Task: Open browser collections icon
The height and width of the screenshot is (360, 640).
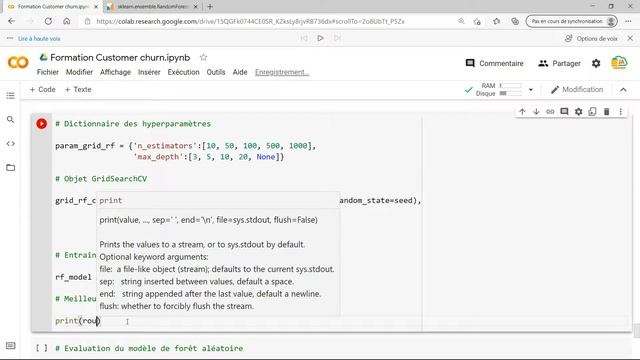Action: (515, 21)
